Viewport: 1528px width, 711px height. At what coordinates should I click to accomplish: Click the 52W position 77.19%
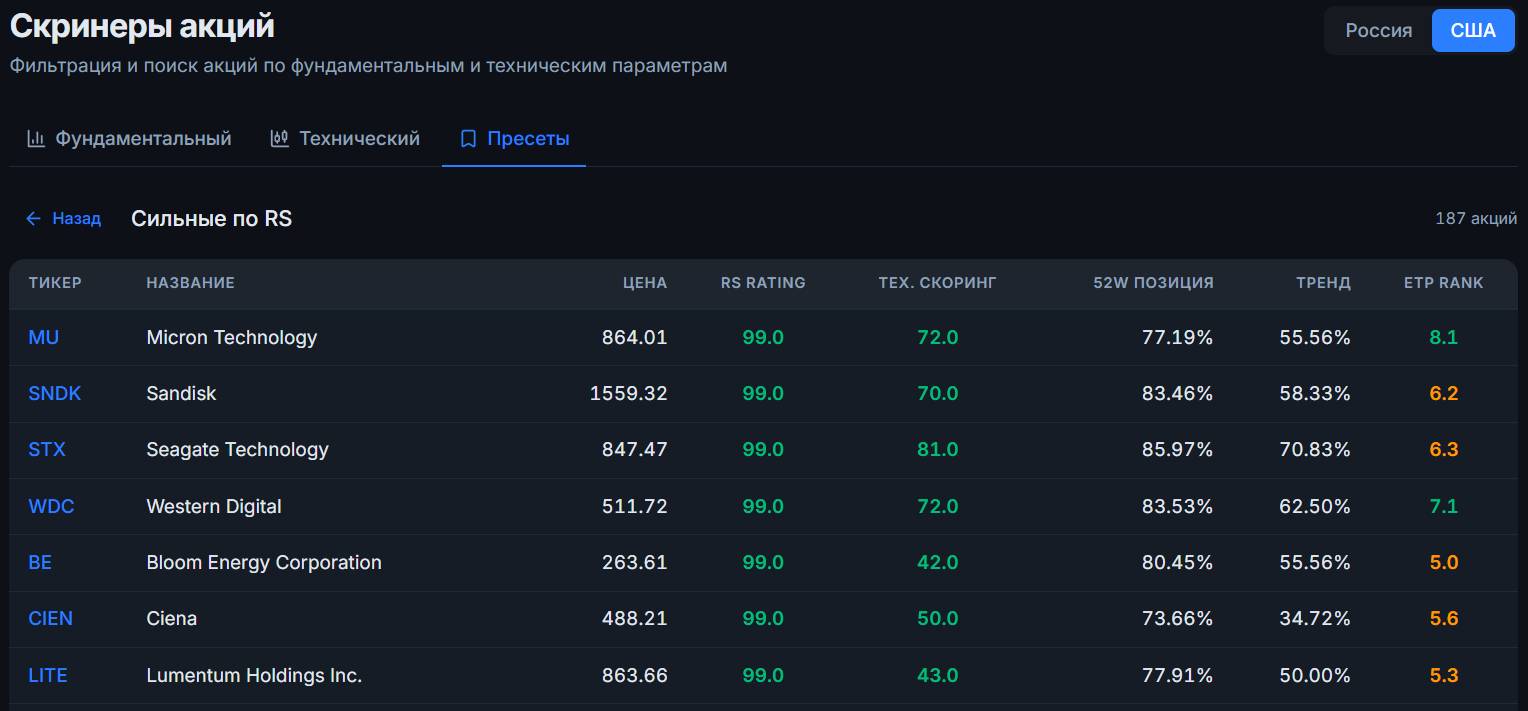[1178, 338]
